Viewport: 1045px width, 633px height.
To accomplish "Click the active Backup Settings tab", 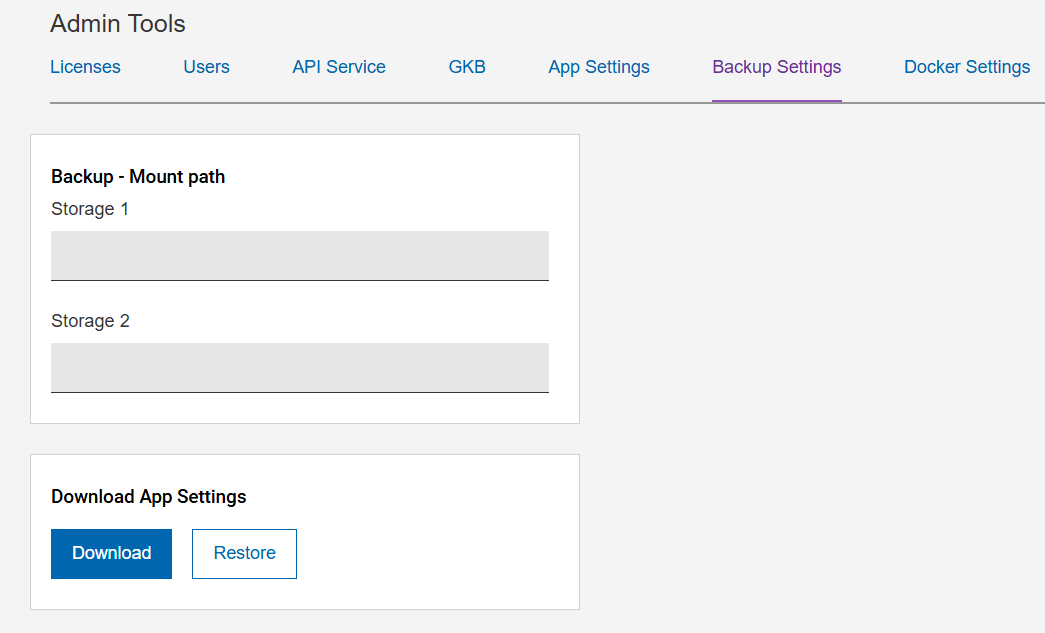I will pyautogui.click(x=776, y=67).
